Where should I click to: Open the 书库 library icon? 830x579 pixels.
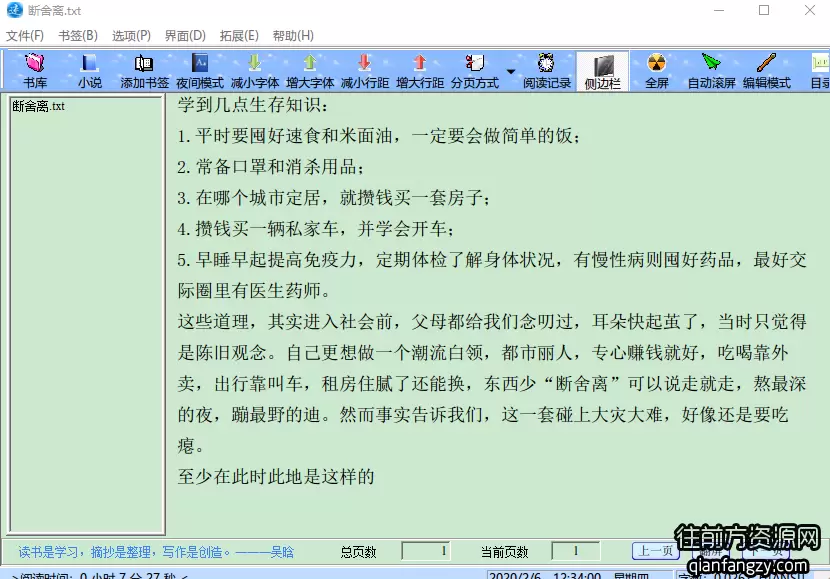pos(35,71)
